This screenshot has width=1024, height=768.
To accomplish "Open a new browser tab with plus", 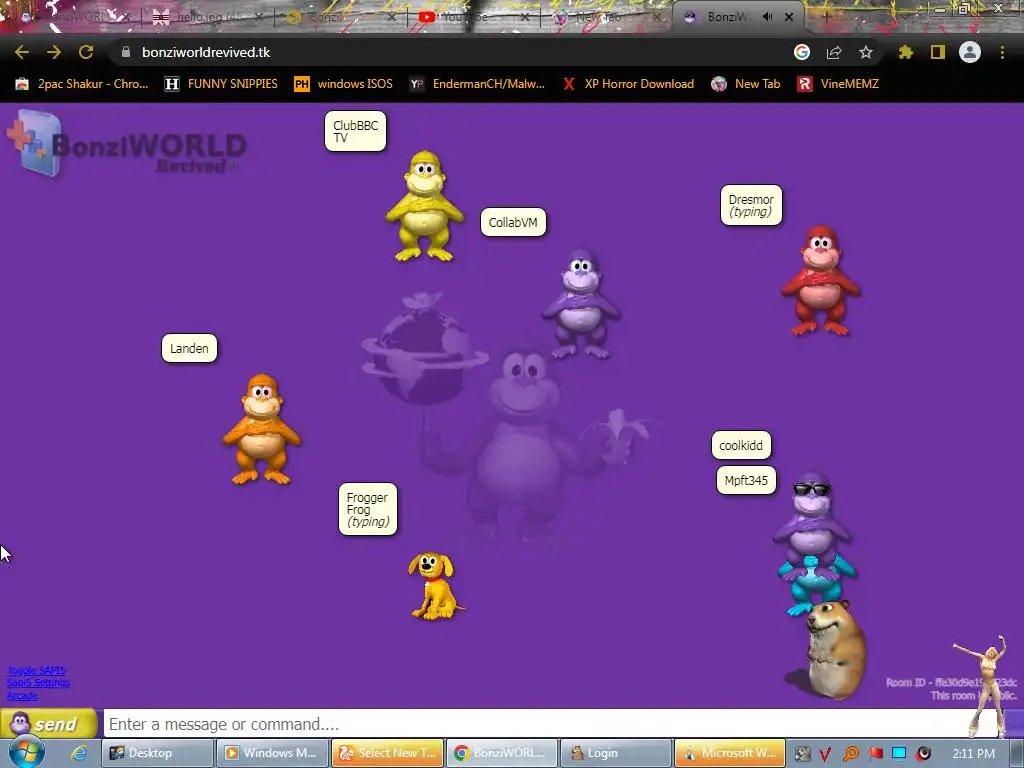I will point(825,17).
